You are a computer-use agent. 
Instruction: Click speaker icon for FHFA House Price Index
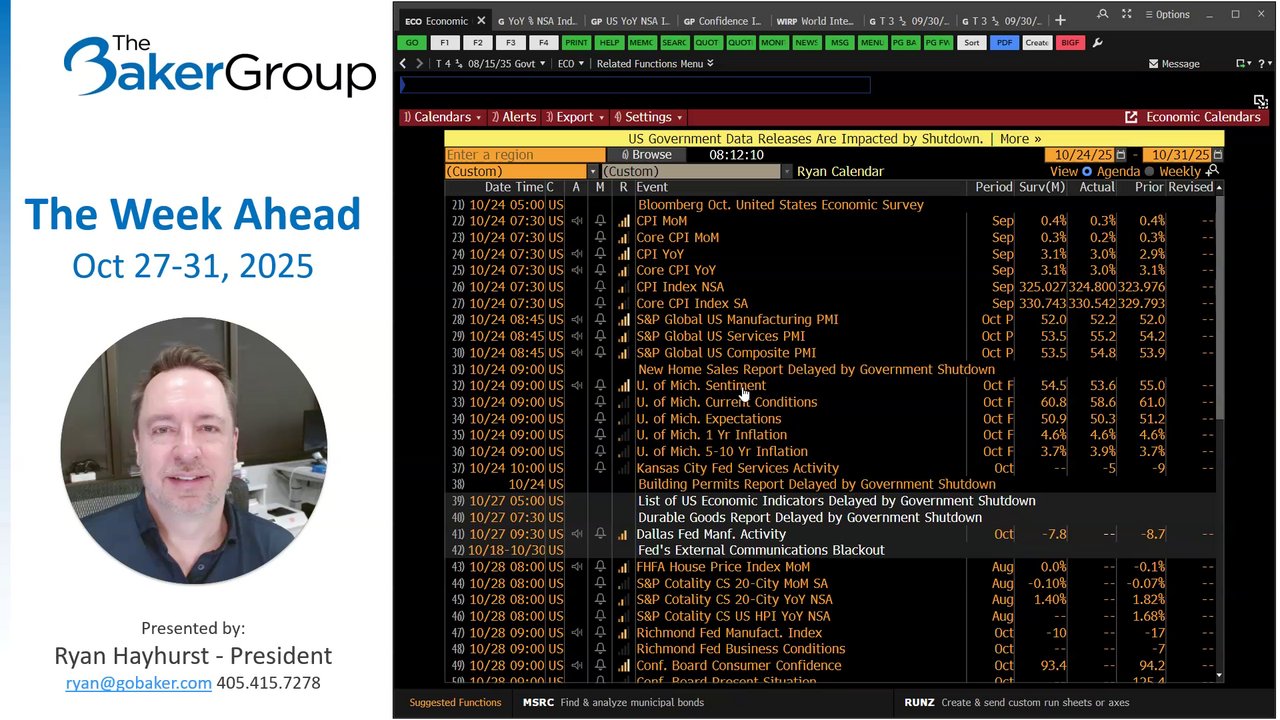(x=577, y=567)
